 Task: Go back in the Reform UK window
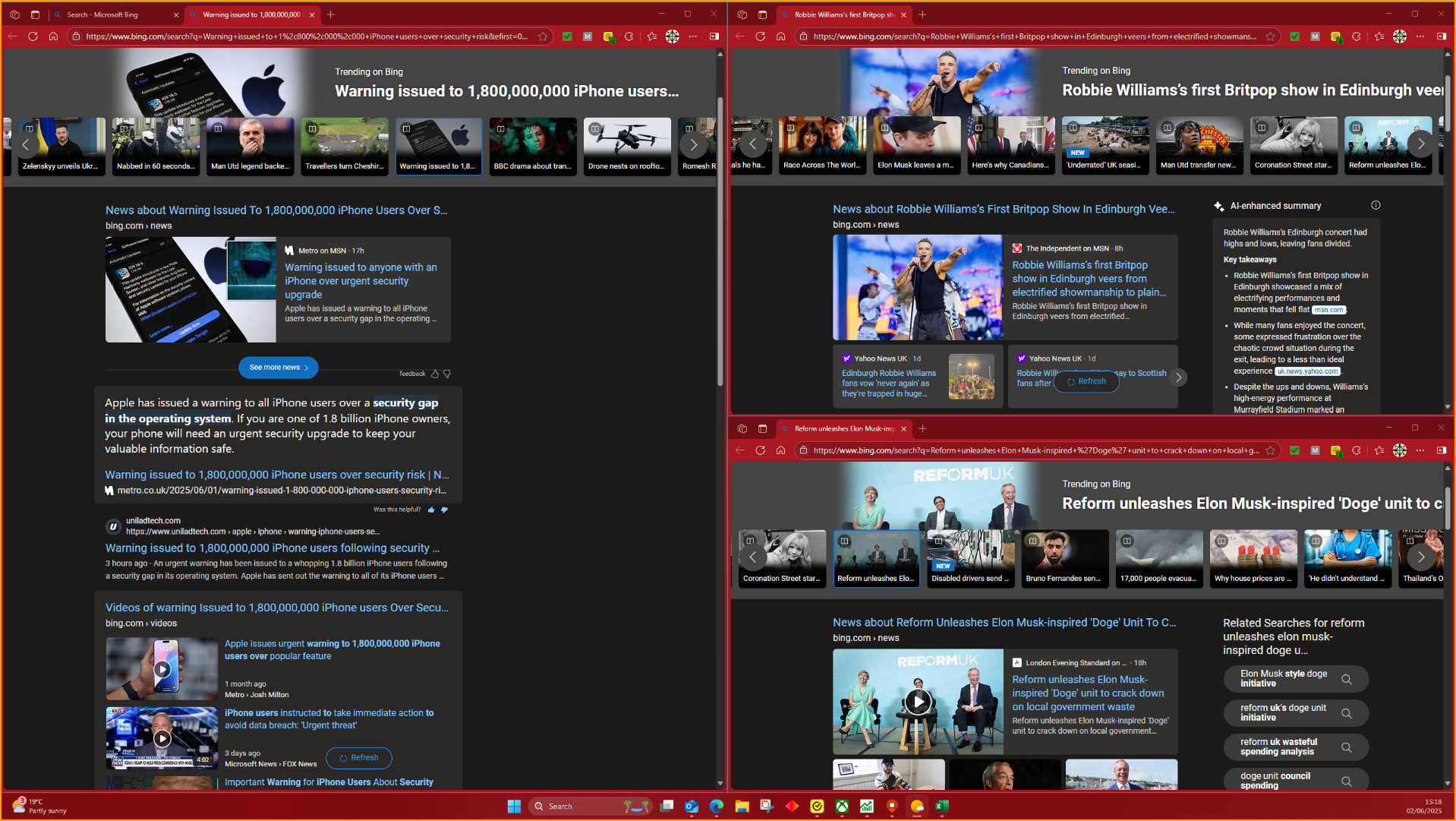(739, 450)
